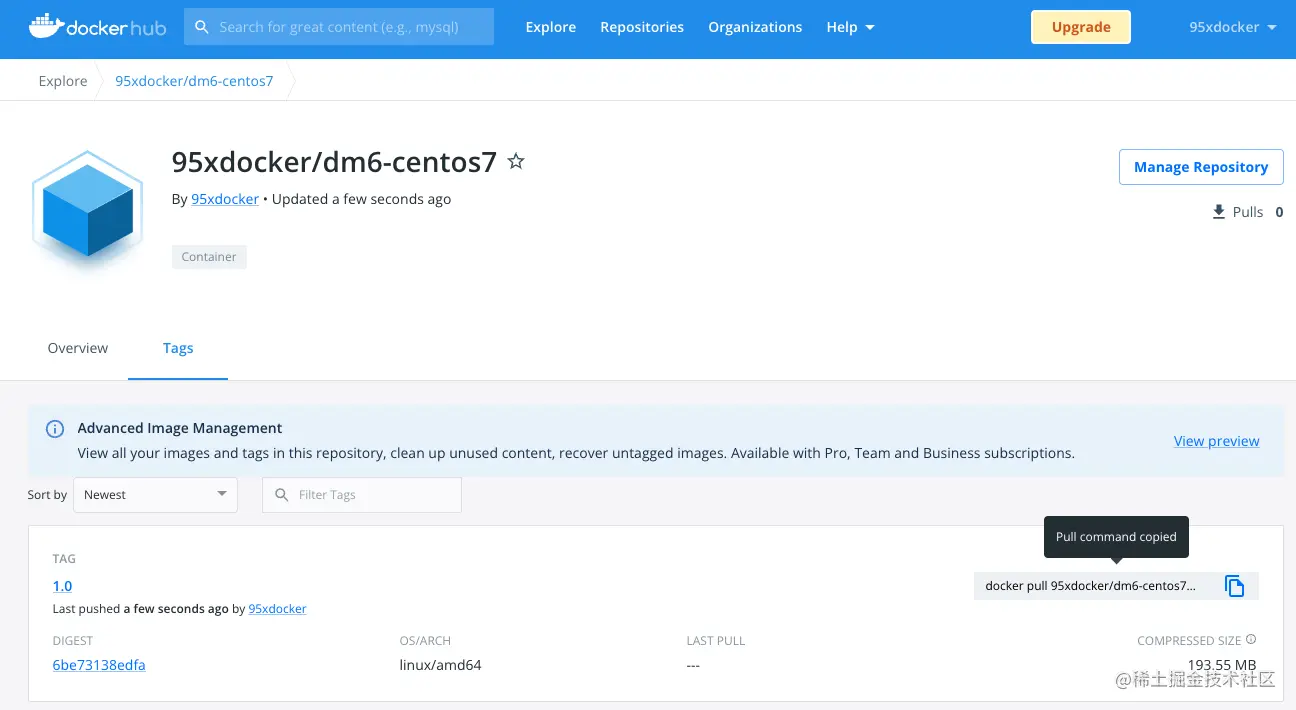Open the 6be73138edfa digest link

(99, 665)
